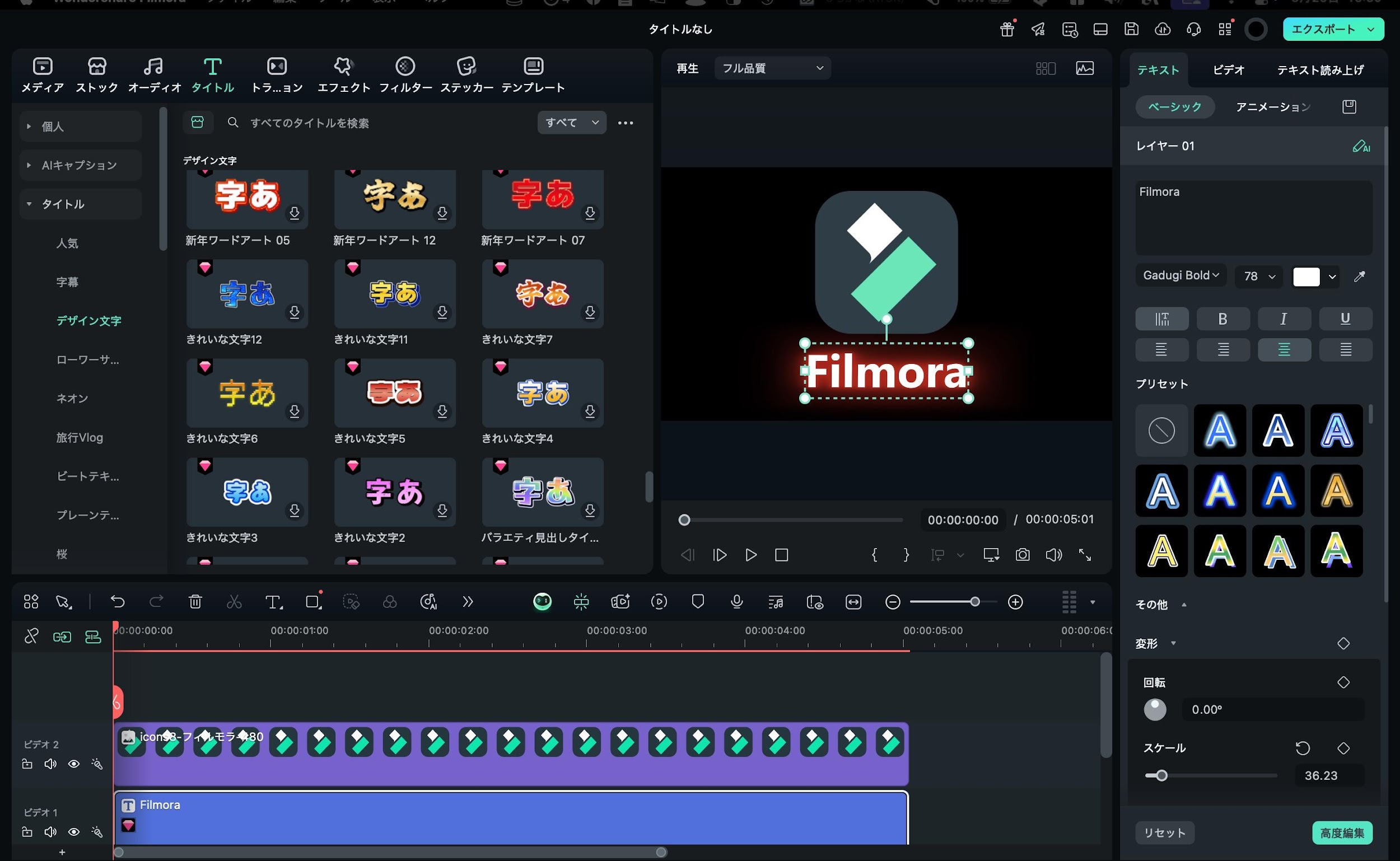Open the gift box icon
The width and height of the screenshot is (1400, 861).
point(1007,29)
